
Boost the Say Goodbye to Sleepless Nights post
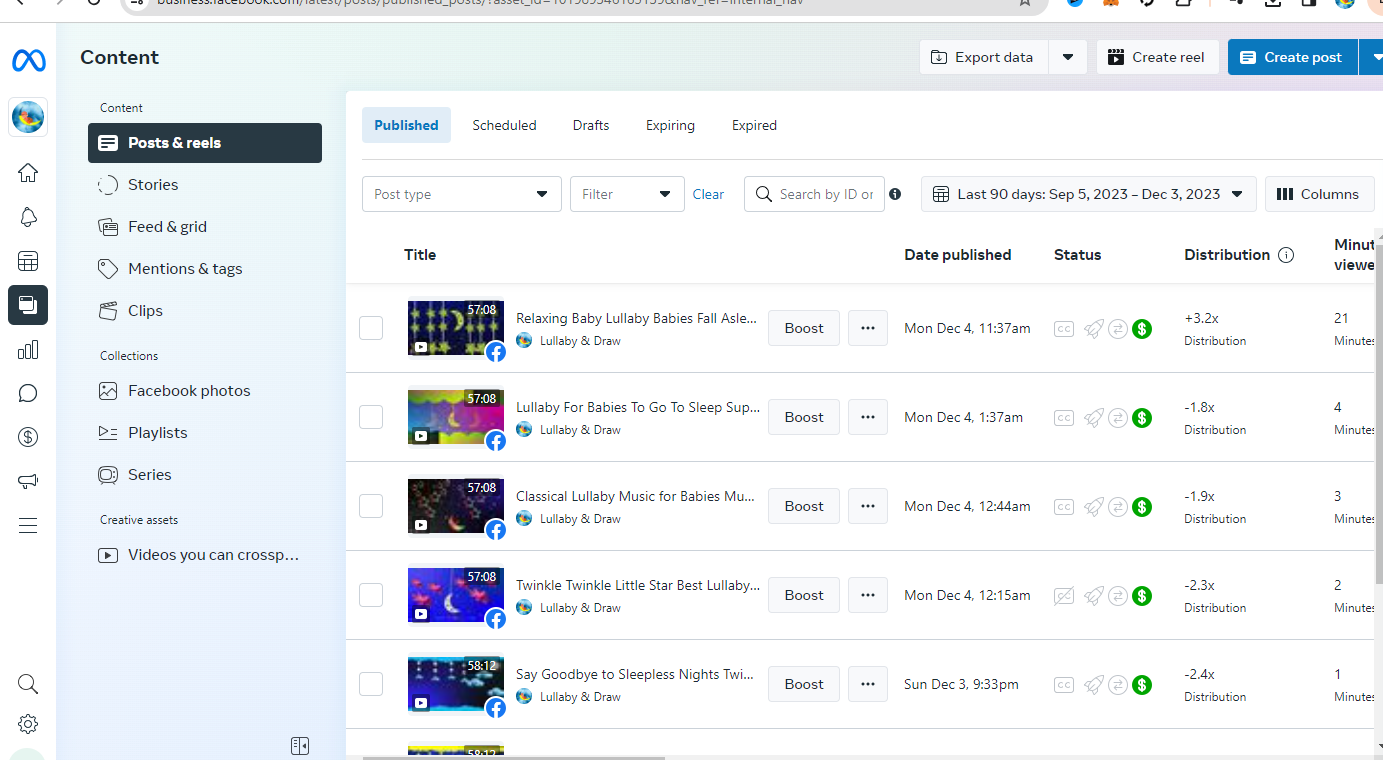(x=804, y=684)
